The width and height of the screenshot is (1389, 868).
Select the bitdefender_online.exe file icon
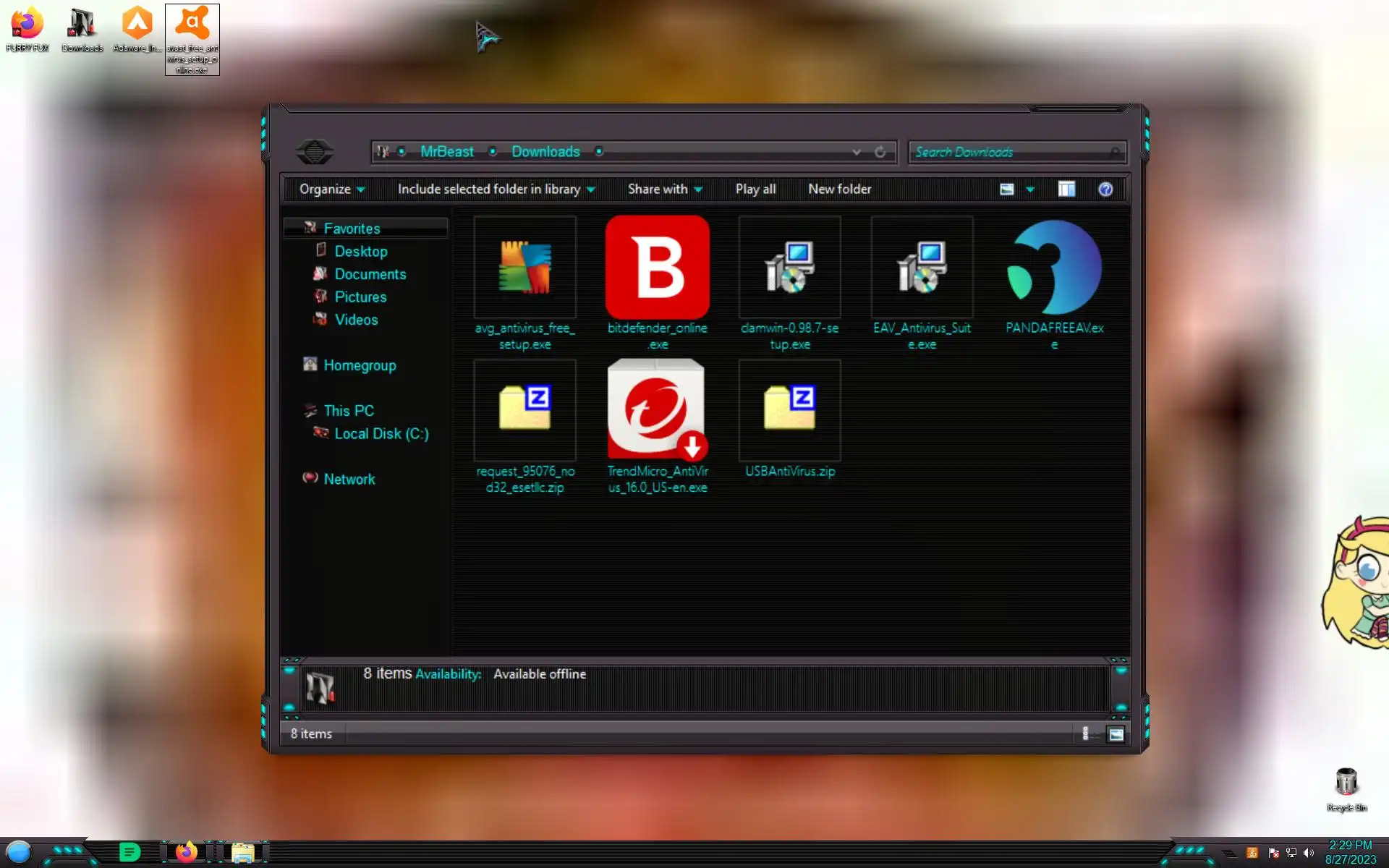click(x=657, y=268)
